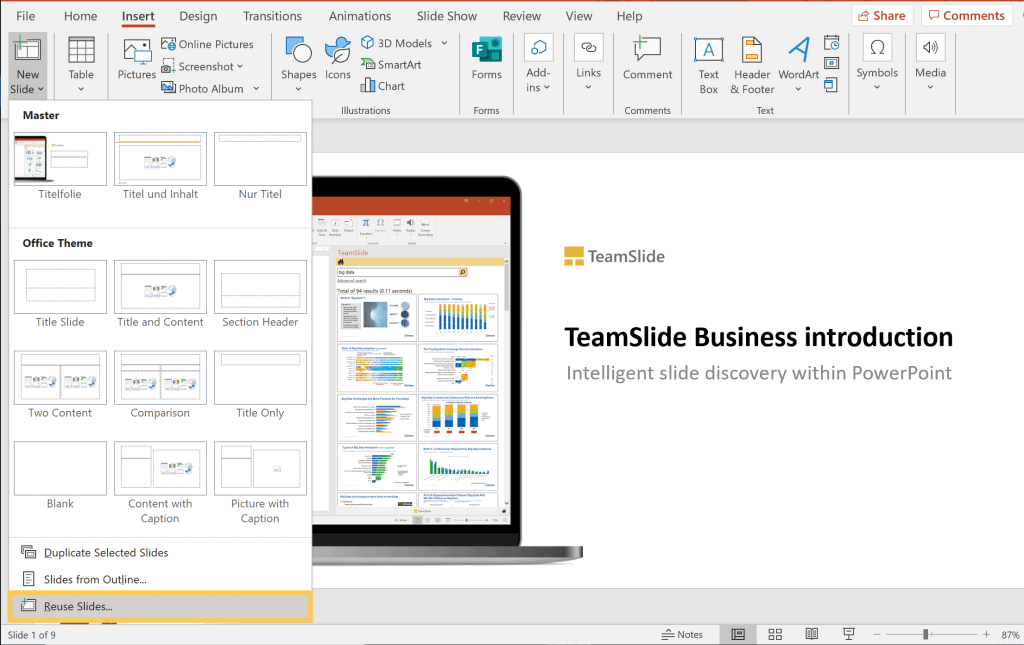
Task: Switch to the Design tab
Action: click(x=198, y=16)
